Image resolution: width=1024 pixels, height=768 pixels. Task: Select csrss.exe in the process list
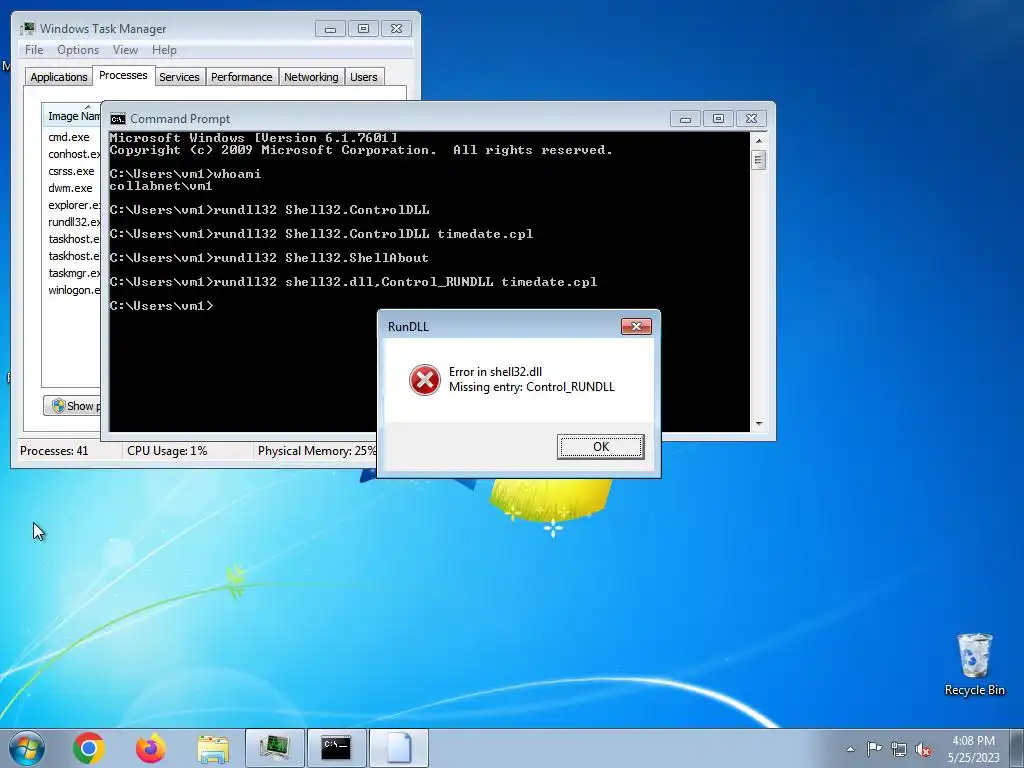pyautogui.click(x=71, y=171)
